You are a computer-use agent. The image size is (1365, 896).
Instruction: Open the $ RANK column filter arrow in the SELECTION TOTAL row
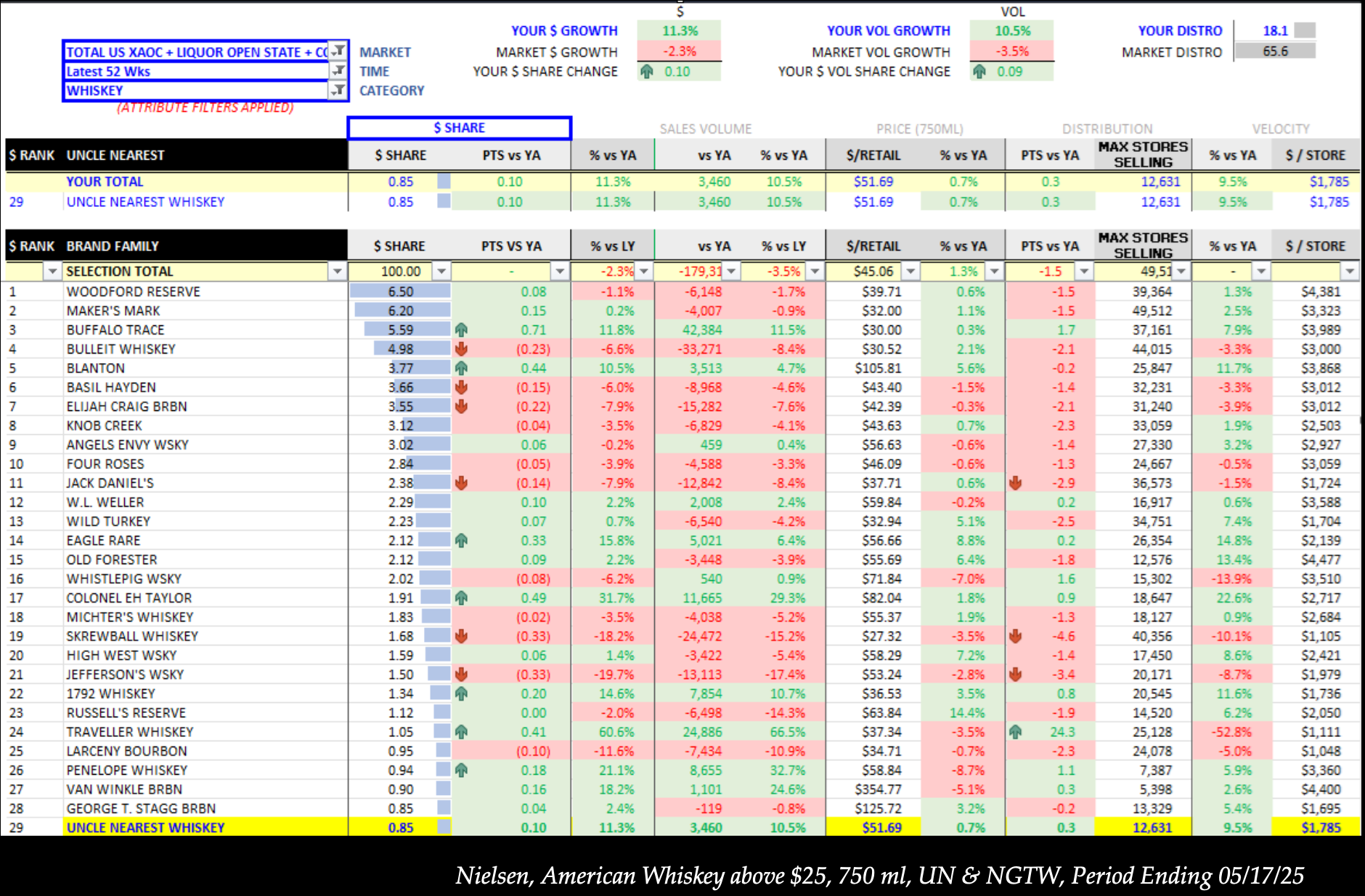click(52, 272)
